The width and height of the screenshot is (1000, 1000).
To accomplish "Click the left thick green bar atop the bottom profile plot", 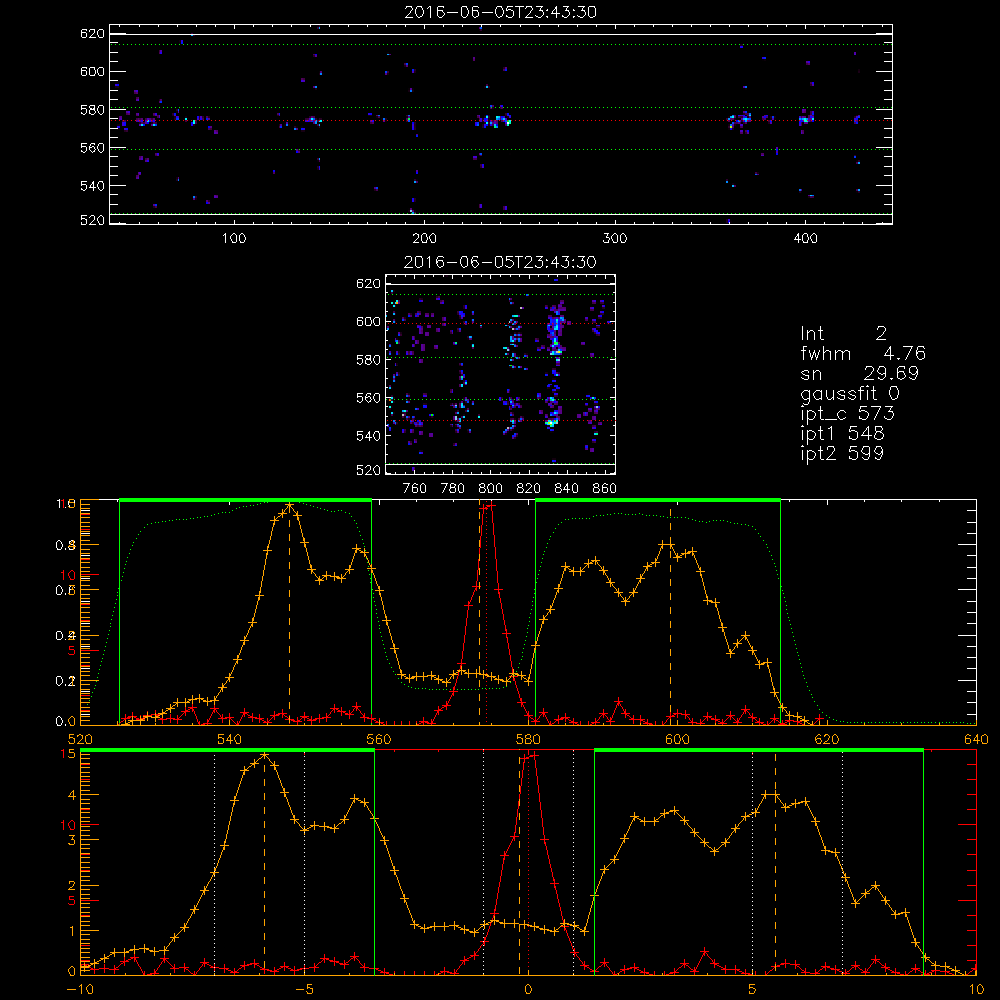I will click(x=227, y=750).
